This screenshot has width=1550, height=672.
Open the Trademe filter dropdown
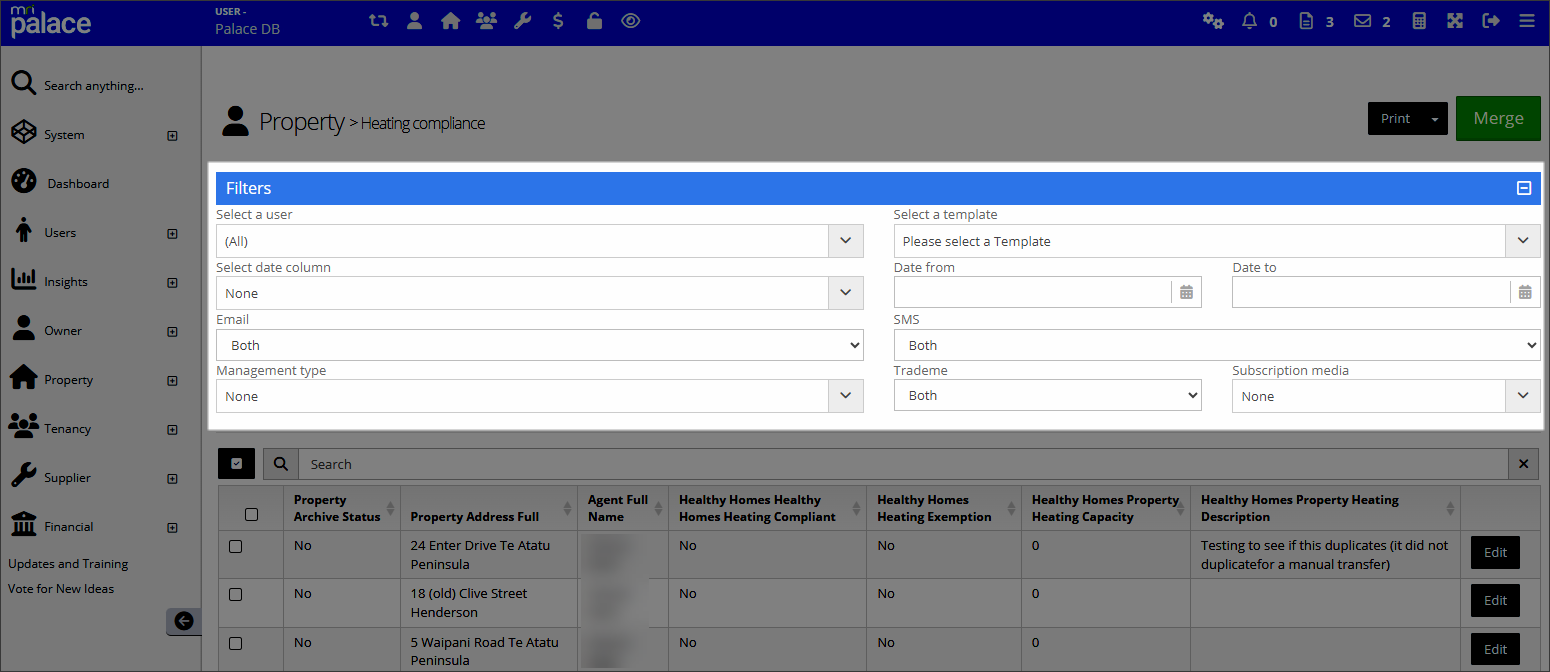tap(1047, 395)
